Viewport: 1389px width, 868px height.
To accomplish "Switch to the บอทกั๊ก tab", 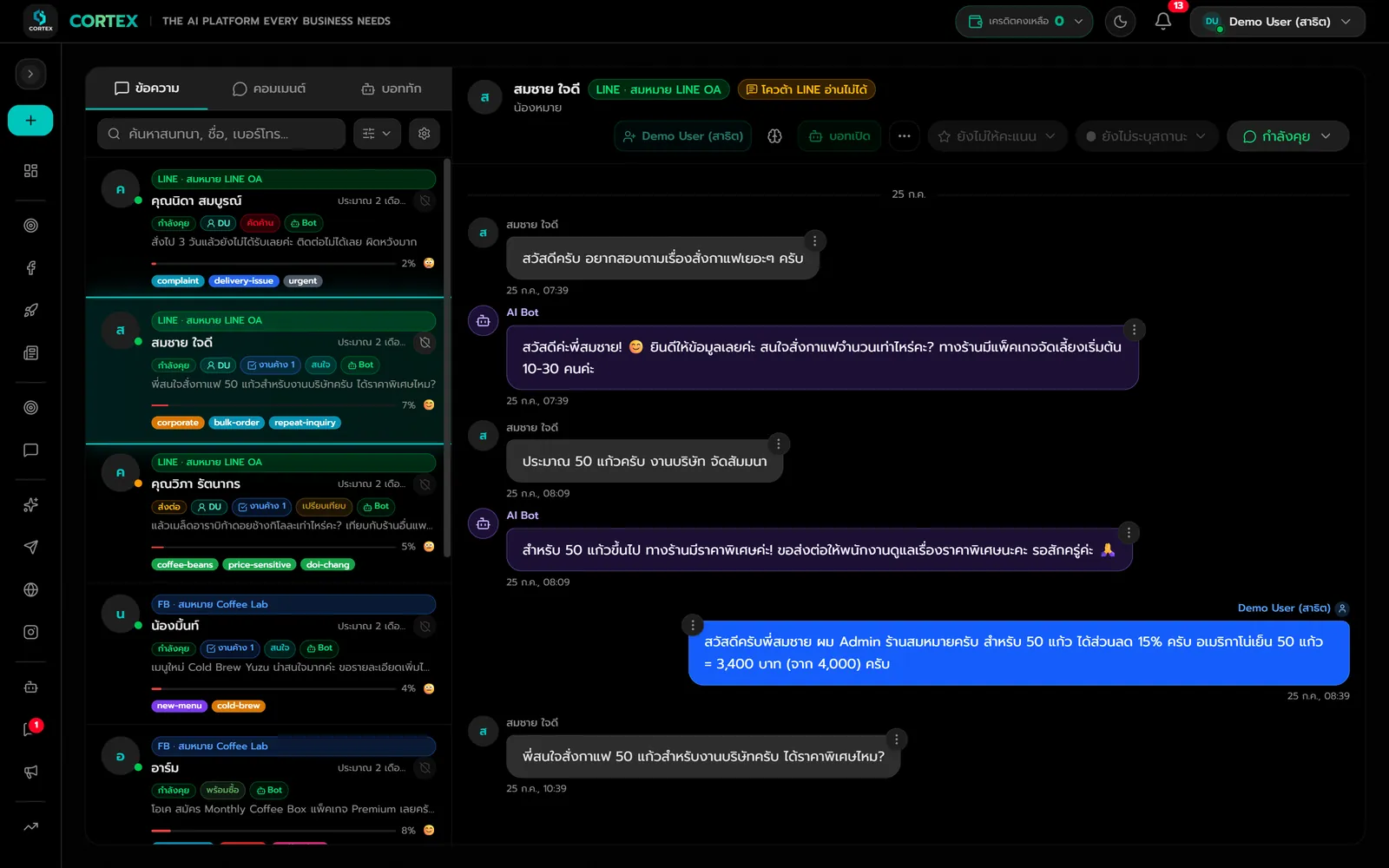I will click(x=391, y=89).
